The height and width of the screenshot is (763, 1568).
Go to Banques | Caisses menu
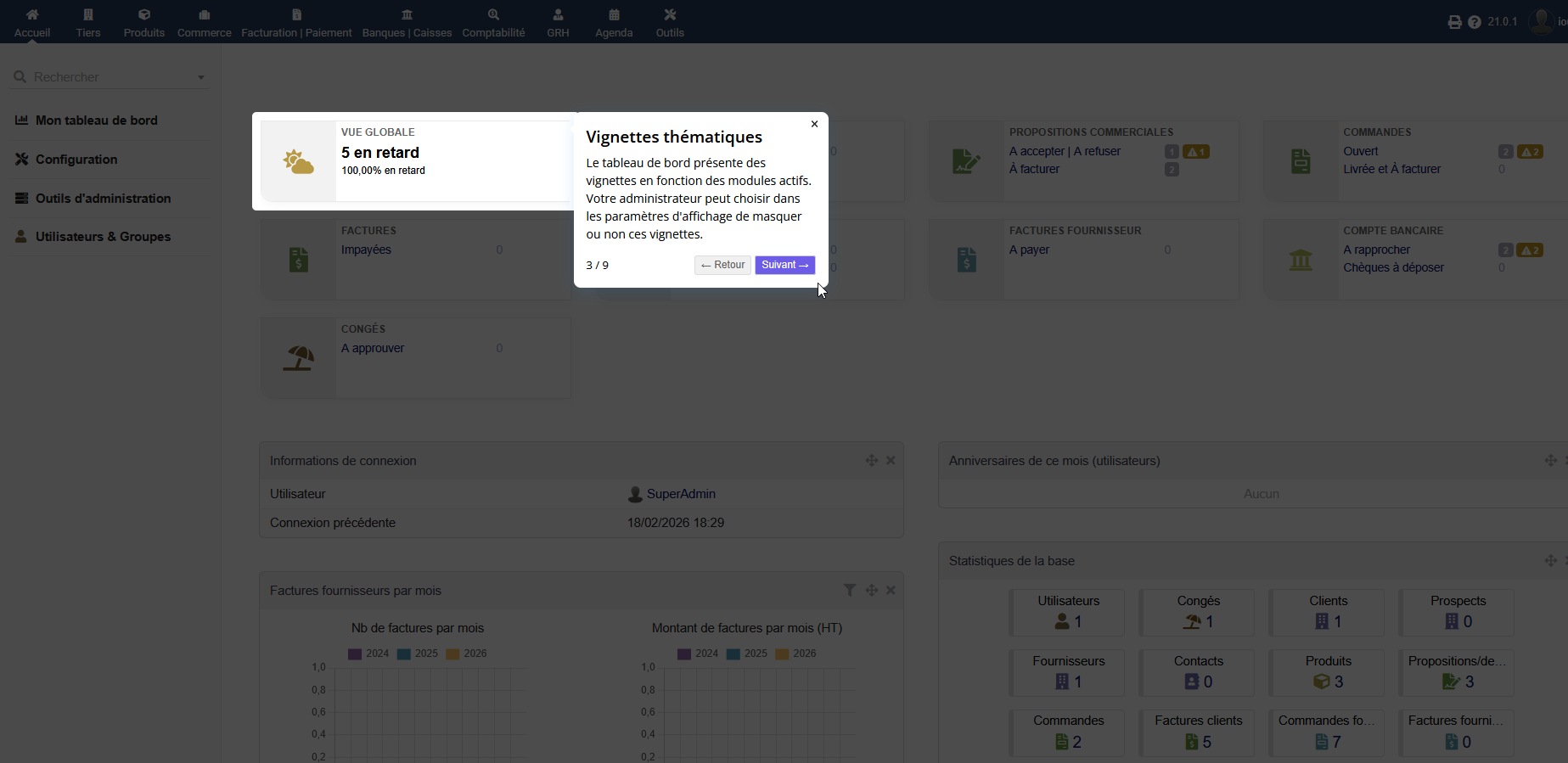[407, 23]
